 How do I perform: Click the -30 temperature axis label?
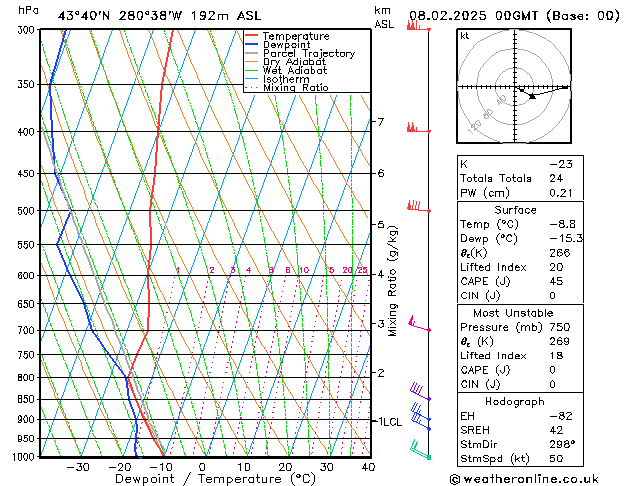click(x=78, y=467)
